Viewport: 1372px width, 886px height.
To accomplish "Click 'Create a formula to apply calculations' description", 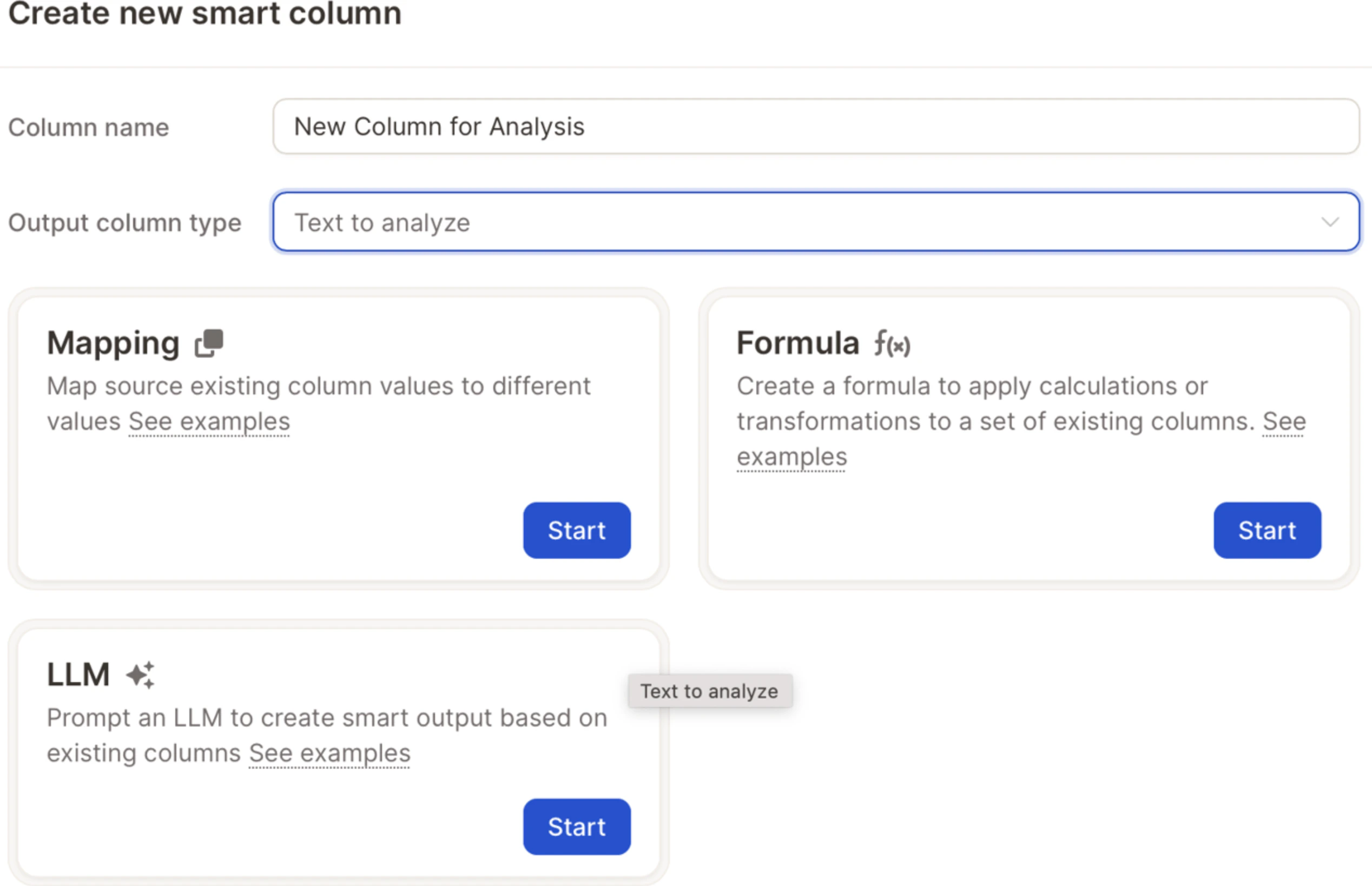I will (1021, 422).
